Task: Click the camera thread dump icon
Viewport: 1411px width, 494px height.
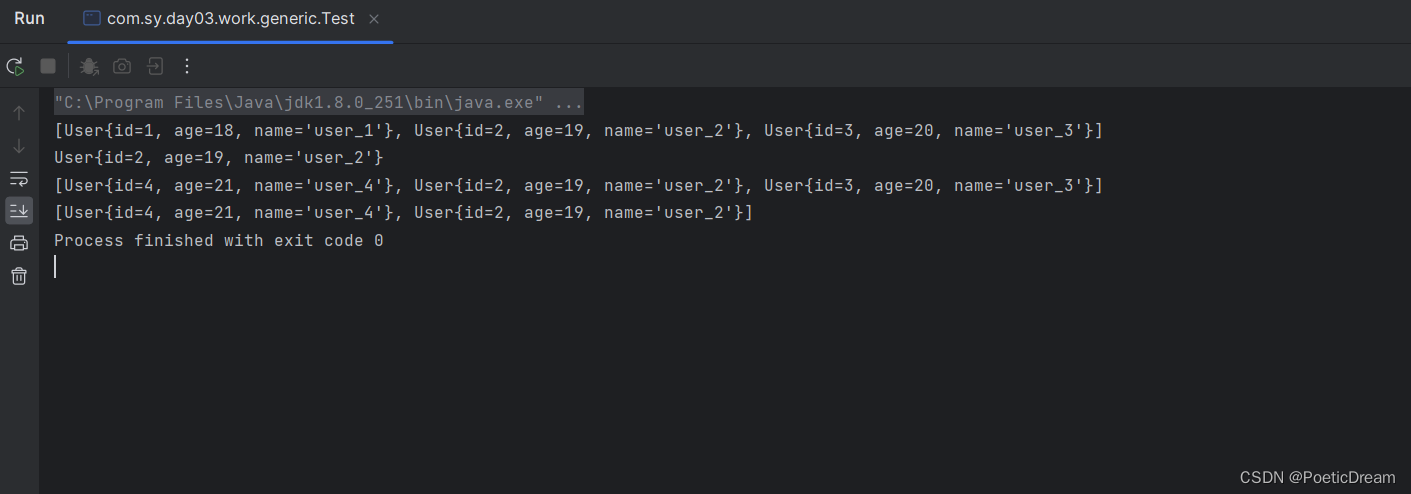Action: [122, 66]
